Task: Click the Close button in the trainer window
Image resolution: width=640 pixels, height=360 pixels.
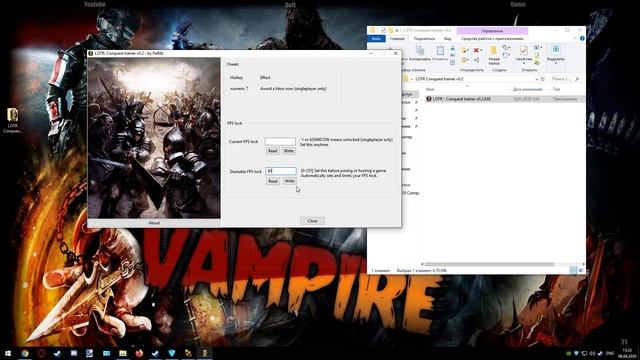Action: pyautogui.click(x=313, y=221)
